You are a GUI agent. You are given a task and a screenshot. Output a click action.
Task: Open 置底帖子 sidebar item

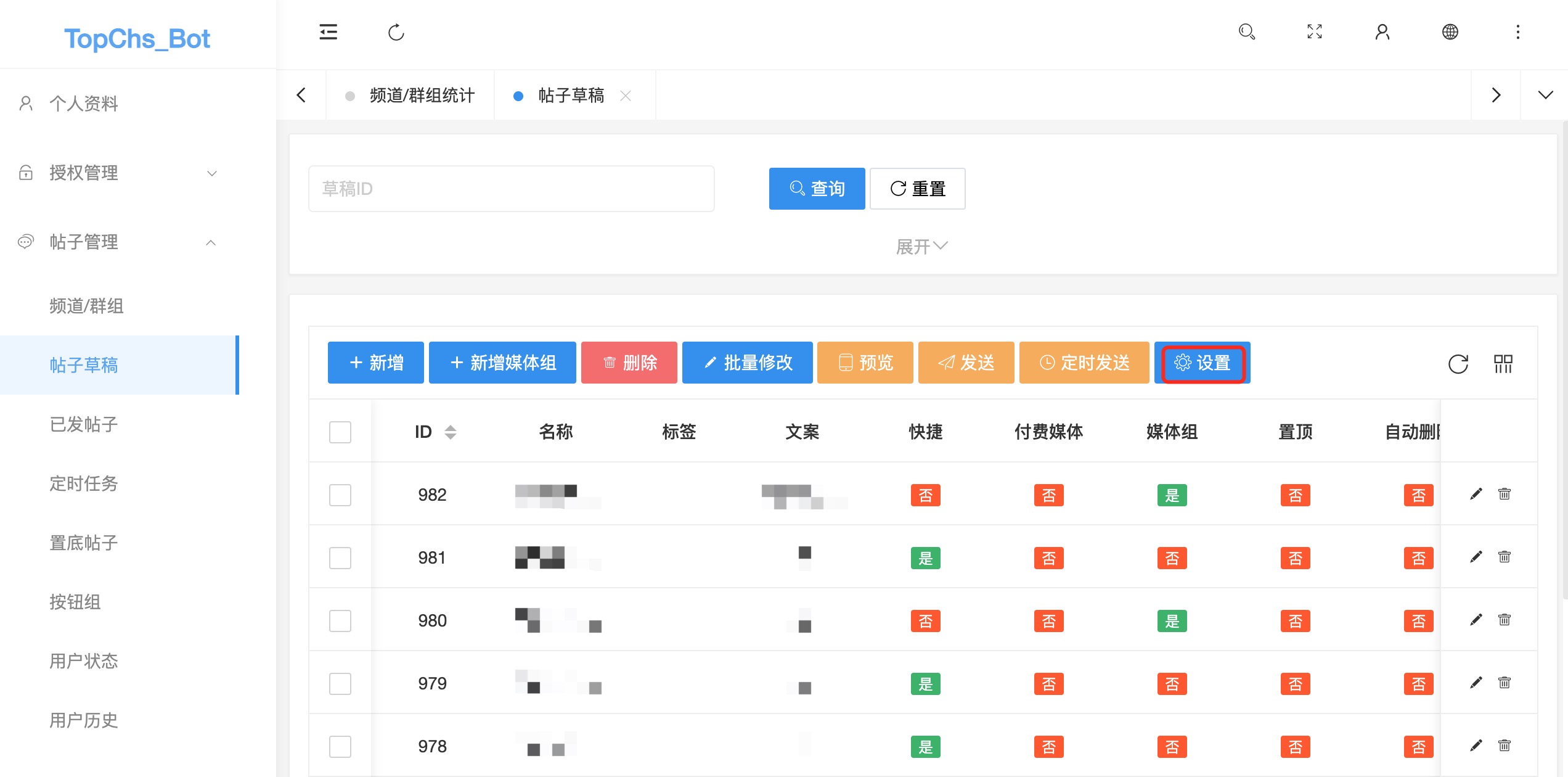pos(120,543)
